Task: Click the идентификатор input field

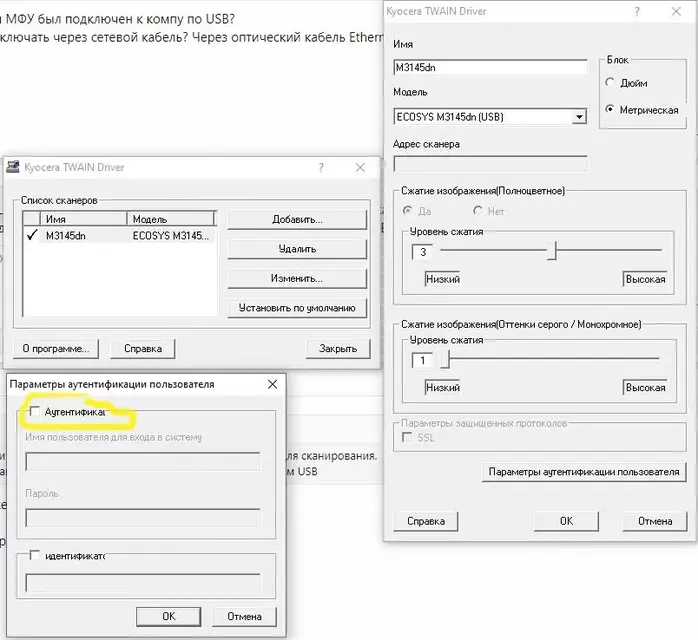Action: click(143, 583)
